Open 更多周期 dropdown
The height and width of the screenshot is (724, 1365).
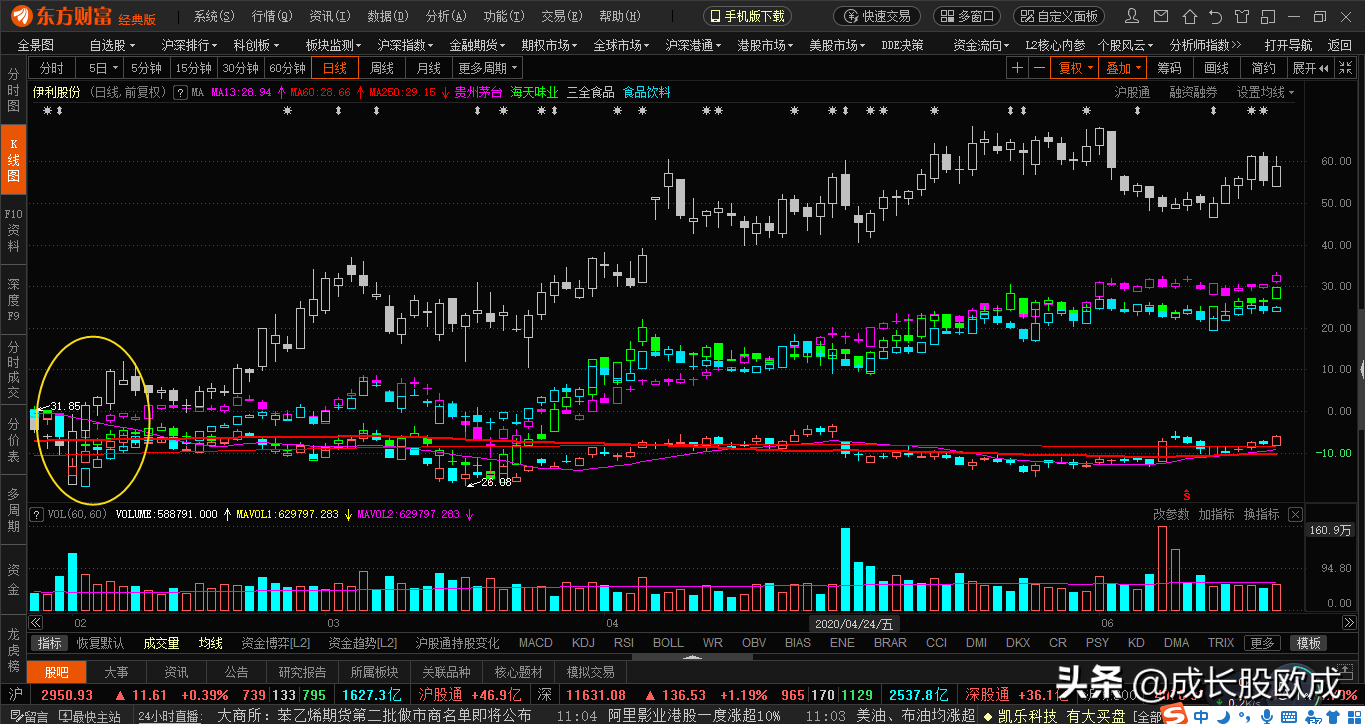[x=488, y=68]
